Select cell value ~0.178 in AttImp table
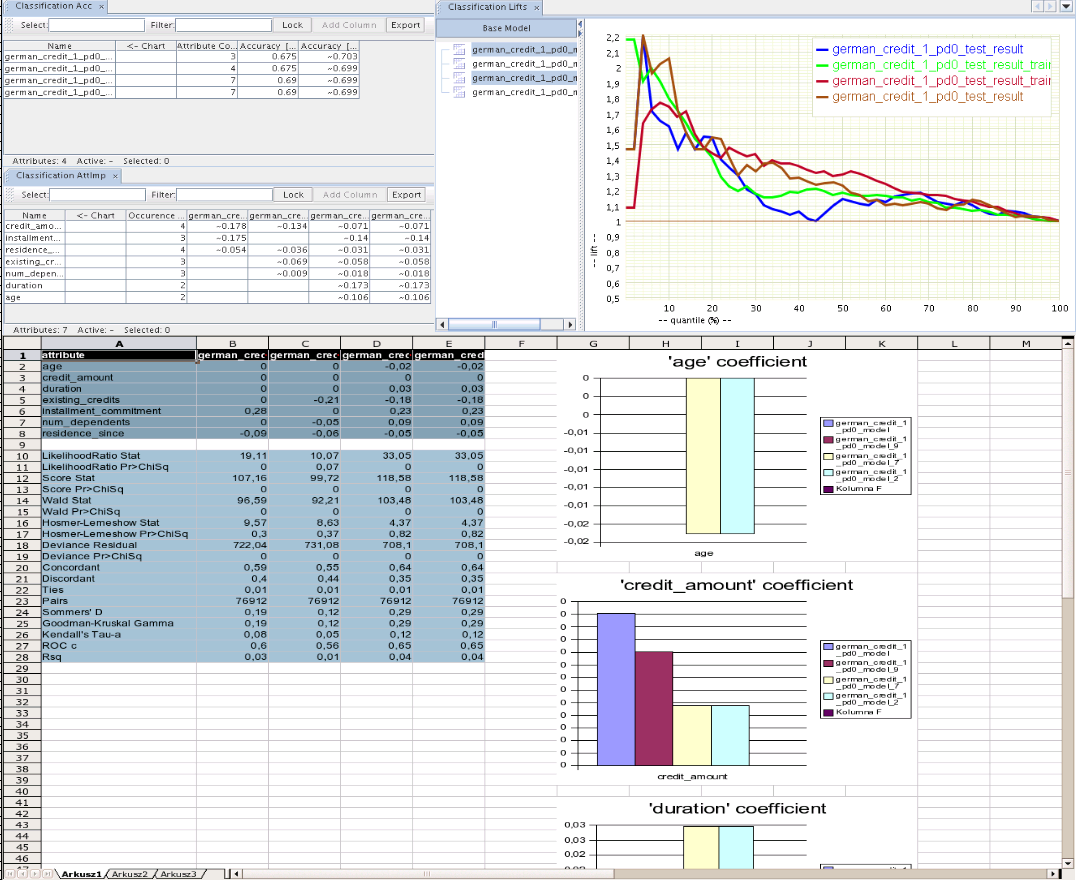Viewport: 1076px width, 880px height. click(218, 226)
